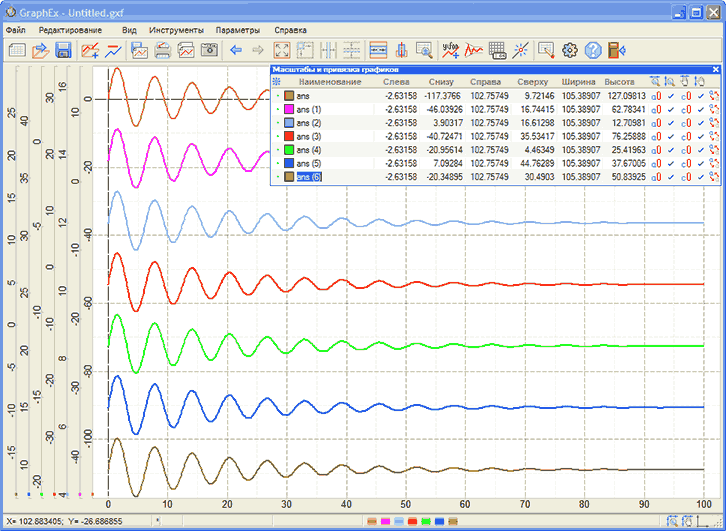Open the Параметры menu
Screen dimensions: 726x531
[237, 30]
